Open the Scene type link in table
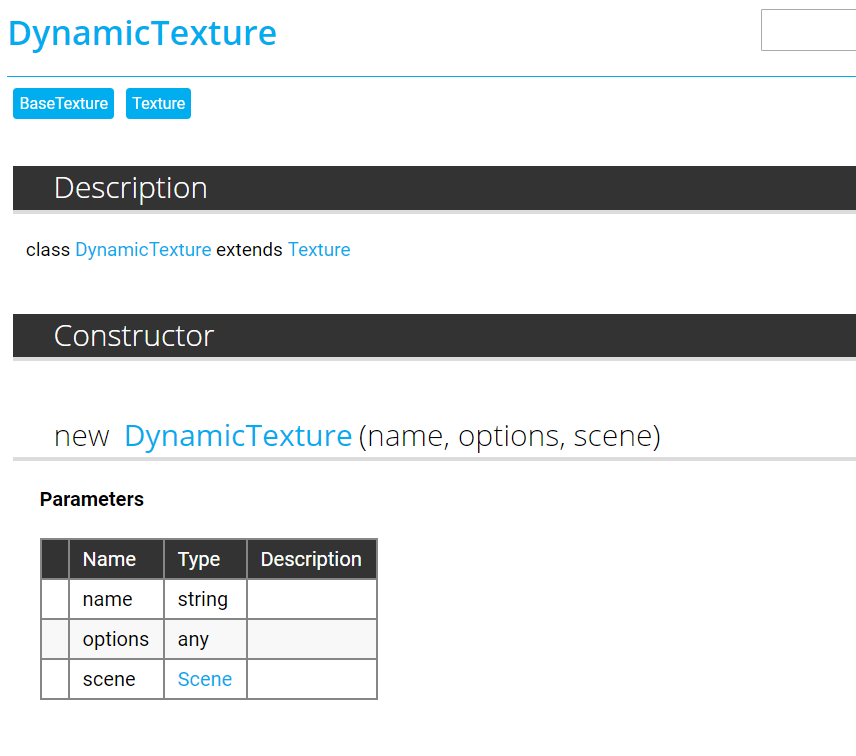This screenshot has width=856, height=756. 205,680
